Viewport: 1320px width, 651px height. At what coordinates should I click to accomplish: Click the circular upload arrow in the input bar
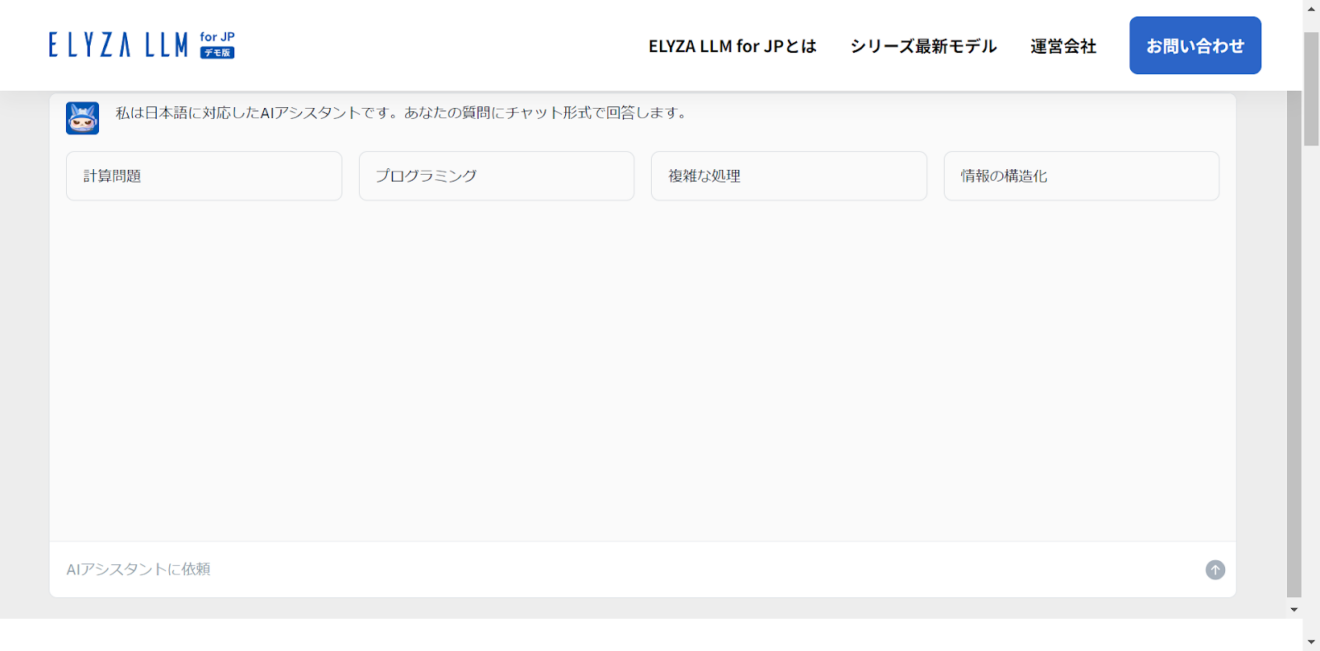(1215, 570)
